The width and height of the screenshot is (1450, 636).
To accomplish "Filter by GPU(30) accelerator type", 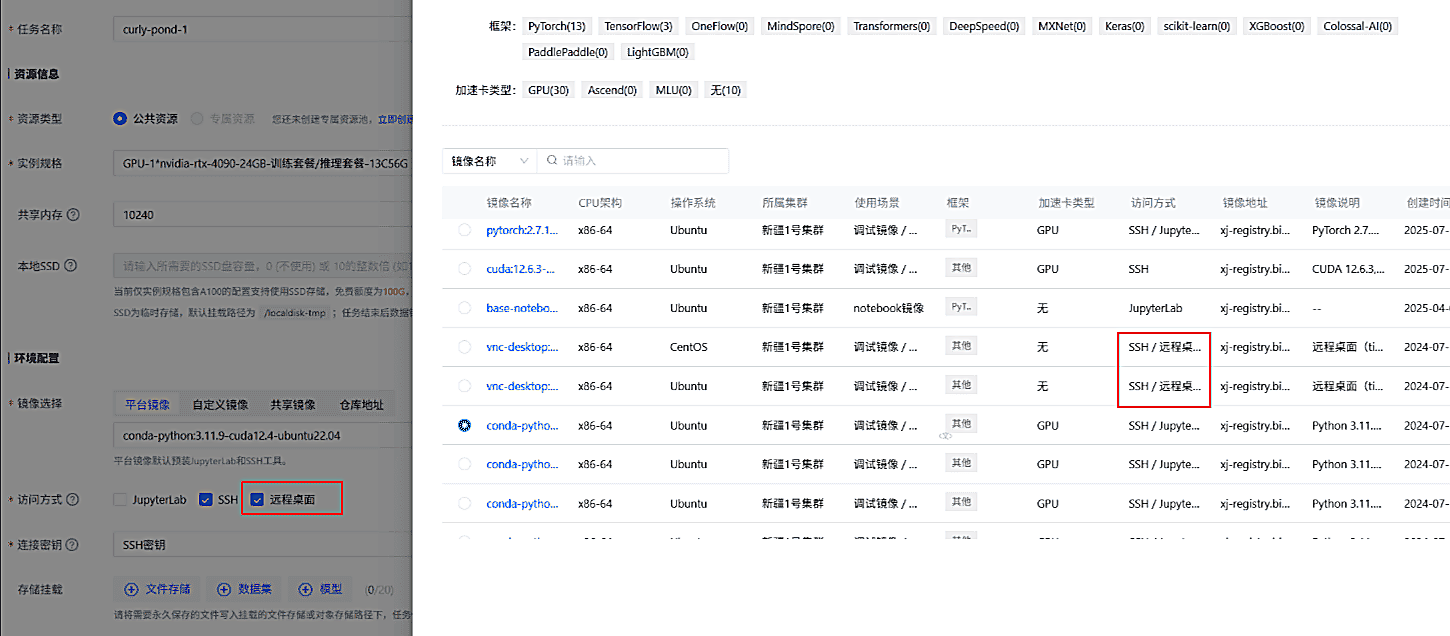I will click(549, 90).
